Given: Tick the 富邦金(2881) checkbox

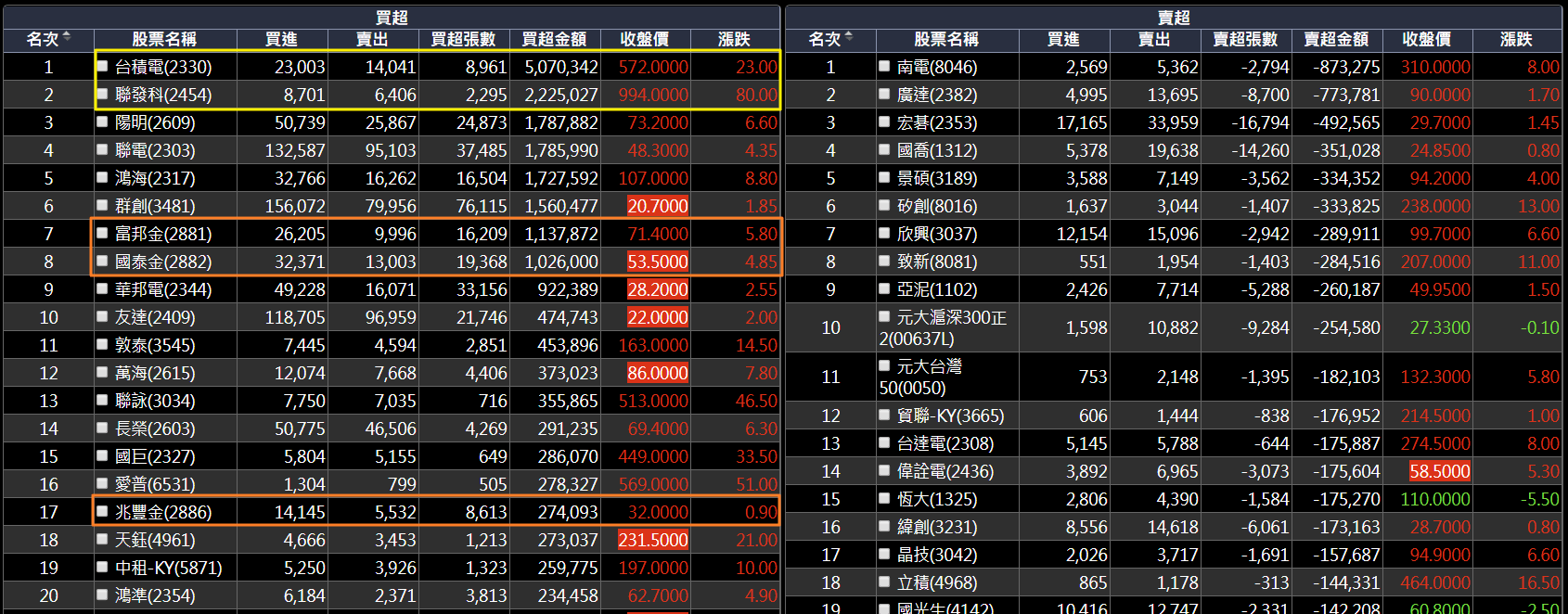Looking at the screenshot, I should pos(103,233).
